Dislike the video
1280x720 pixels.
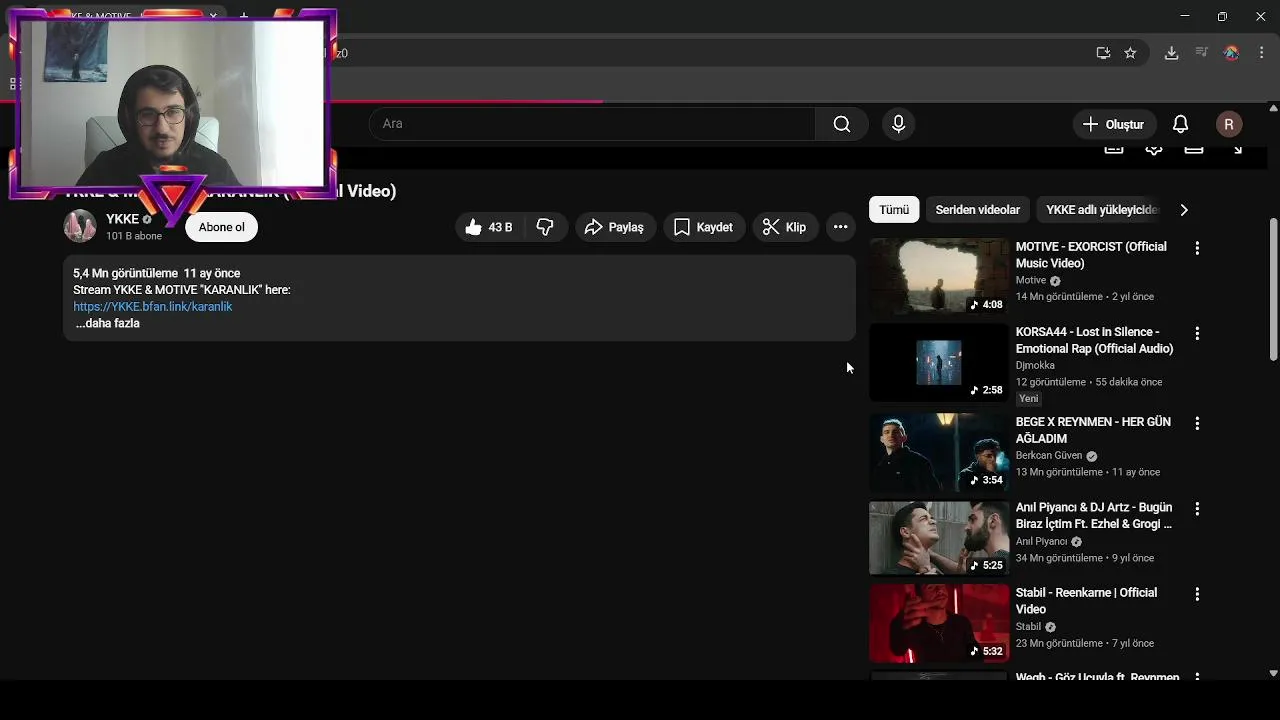(x=545, y=227)
